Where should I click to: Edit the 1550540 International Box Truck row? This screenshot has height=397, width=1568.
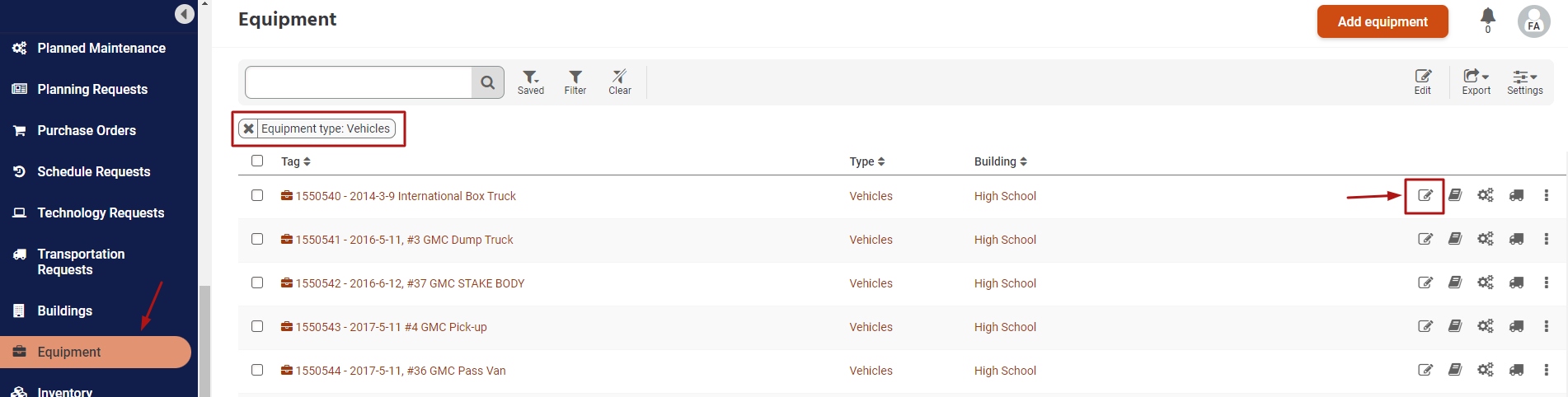point(1425,196)
